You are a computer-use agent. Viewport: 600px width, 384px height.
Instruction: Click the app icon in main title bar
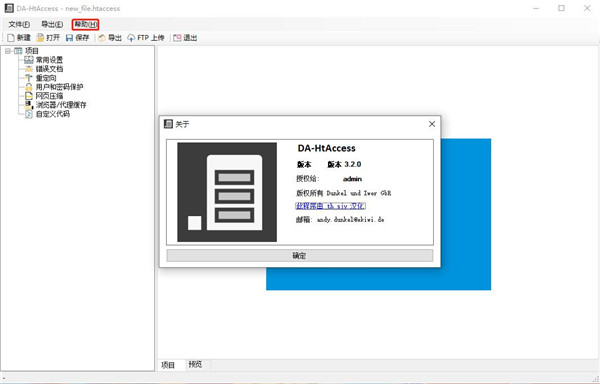point(9,8)
